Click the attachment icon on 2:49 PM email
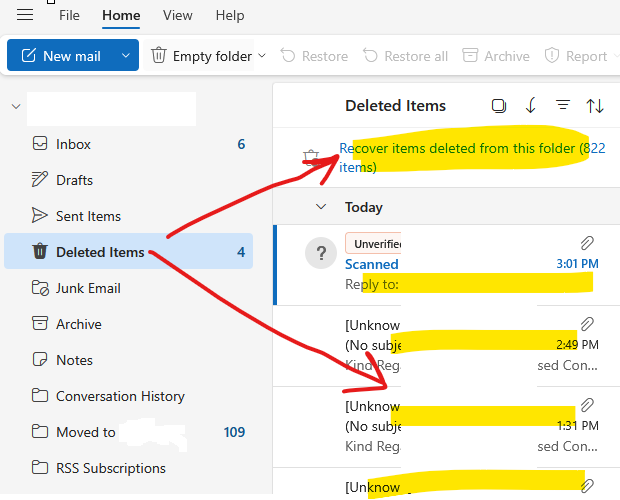The width and height of the screenshot is (620, 500). [x=587, y=324]
